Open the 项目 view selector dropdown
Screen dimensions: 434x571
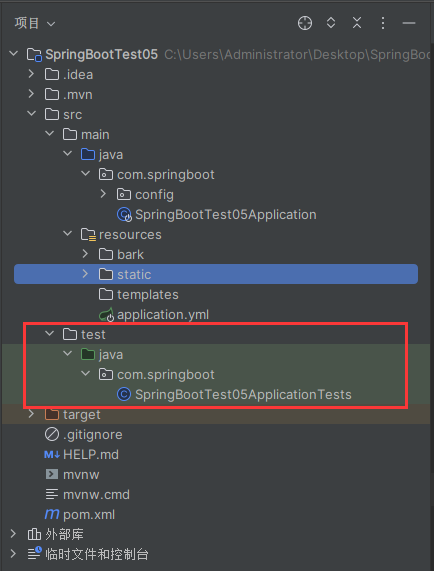coord(35,24)
